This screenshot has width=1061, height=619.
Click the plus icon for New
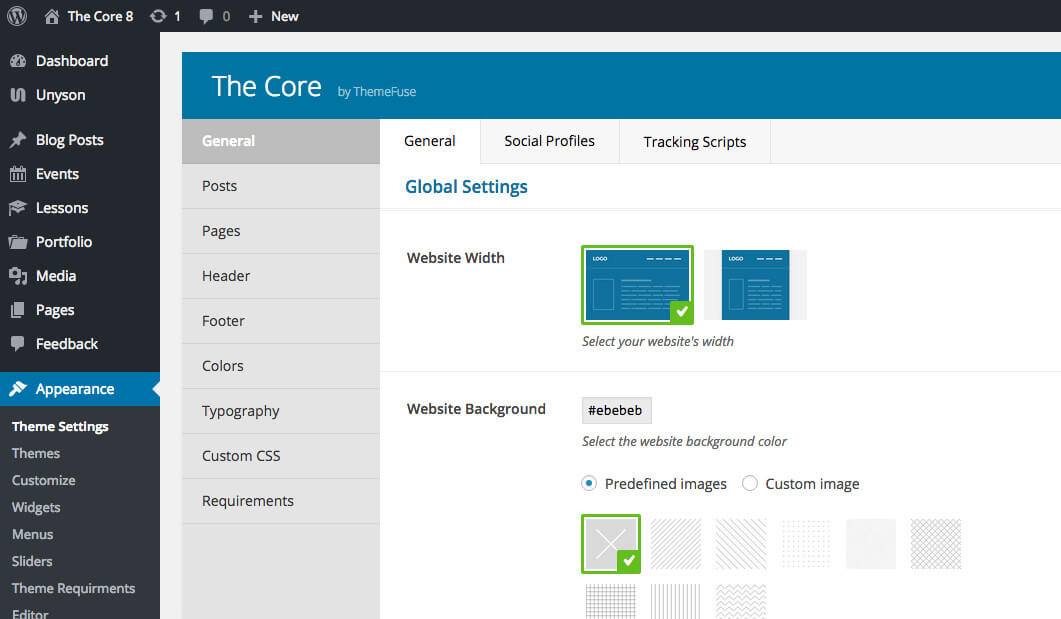point(255,16)
